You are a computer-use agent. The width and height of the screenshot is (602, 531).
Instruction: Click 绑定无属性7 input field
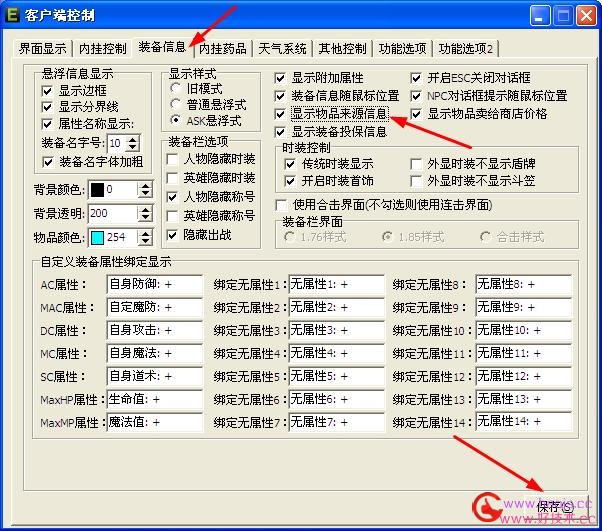point(336,423)
